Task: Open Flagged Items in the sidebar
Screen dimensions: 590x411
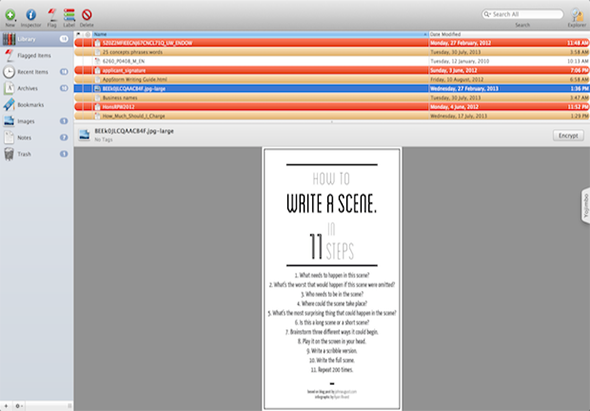Action: pyautogui.click(x=36, y=55)
